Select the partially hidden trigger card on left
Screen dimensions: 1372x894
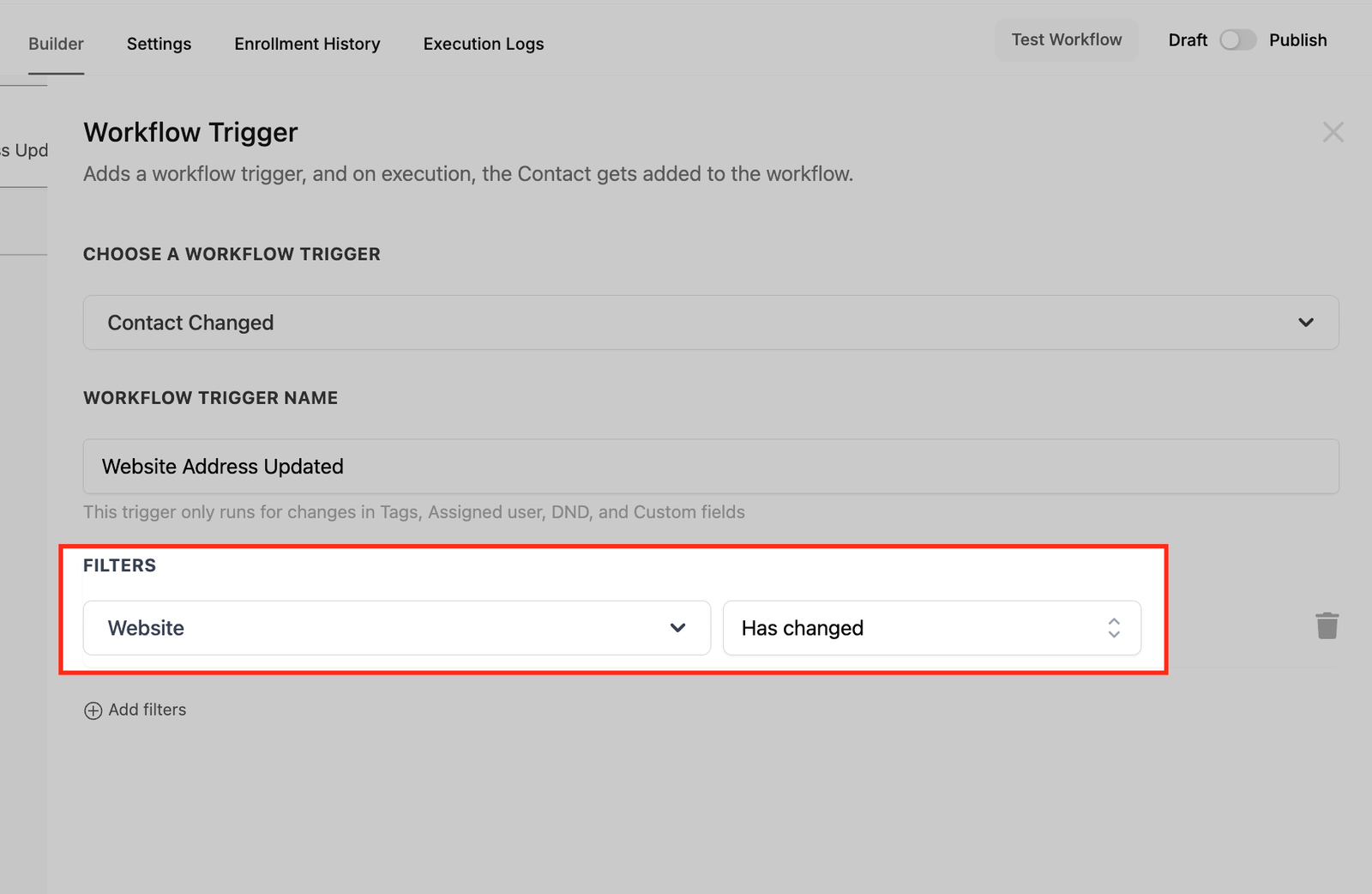click(24, 150)
